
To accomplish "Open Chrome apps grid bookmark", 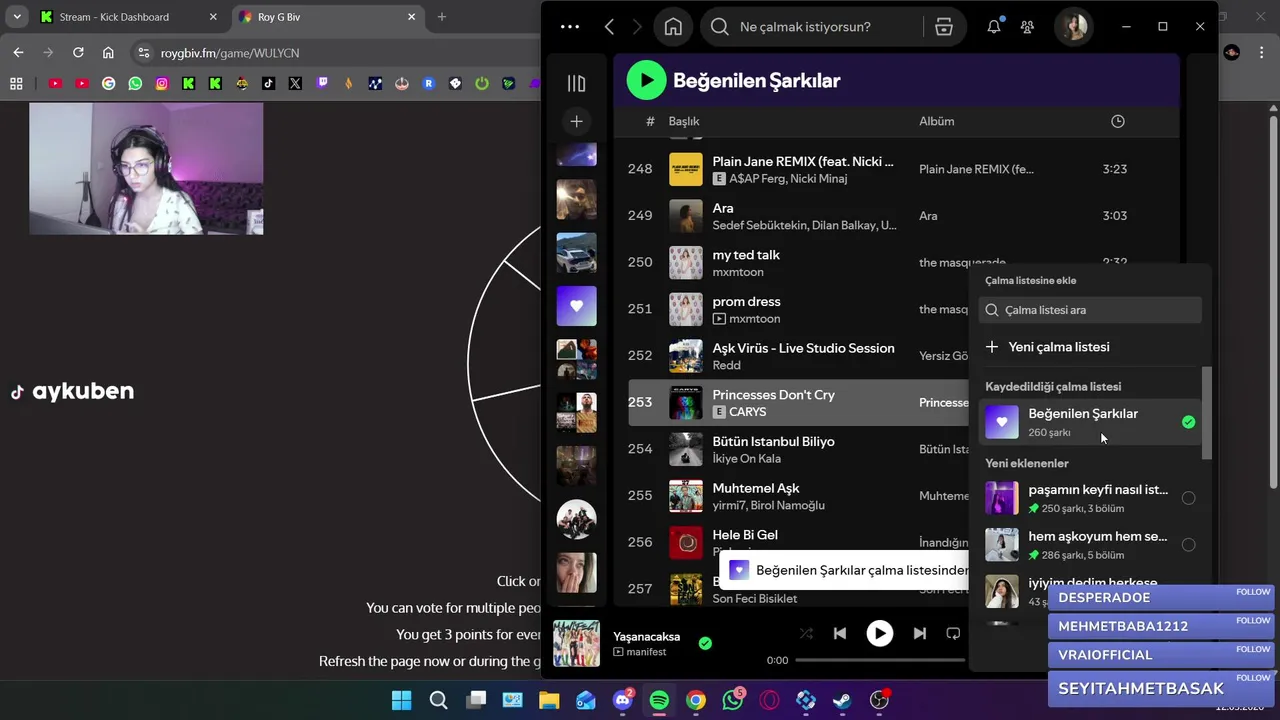I will [16, 84].
